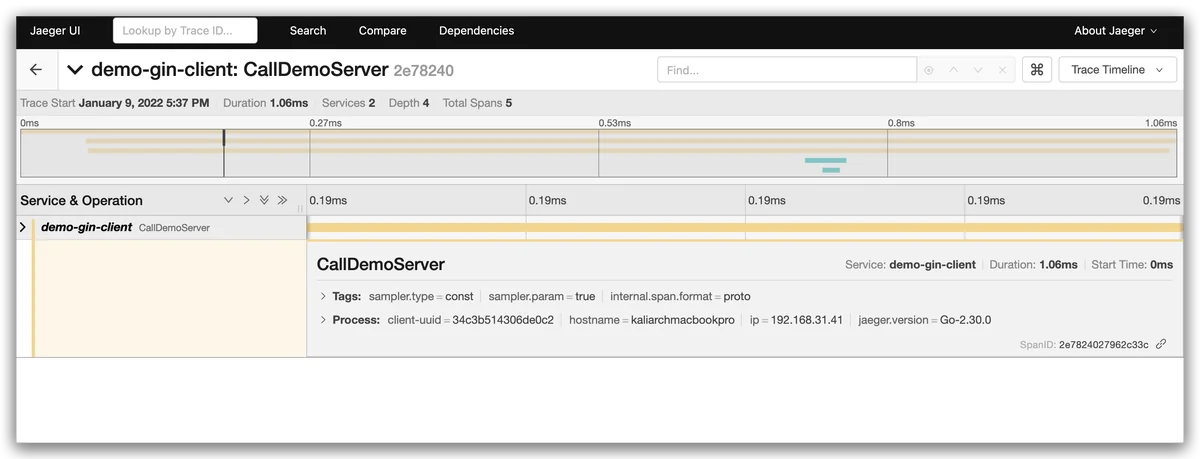
Task: Collapse all spans with double right chevron
Action: click(282, 200)
